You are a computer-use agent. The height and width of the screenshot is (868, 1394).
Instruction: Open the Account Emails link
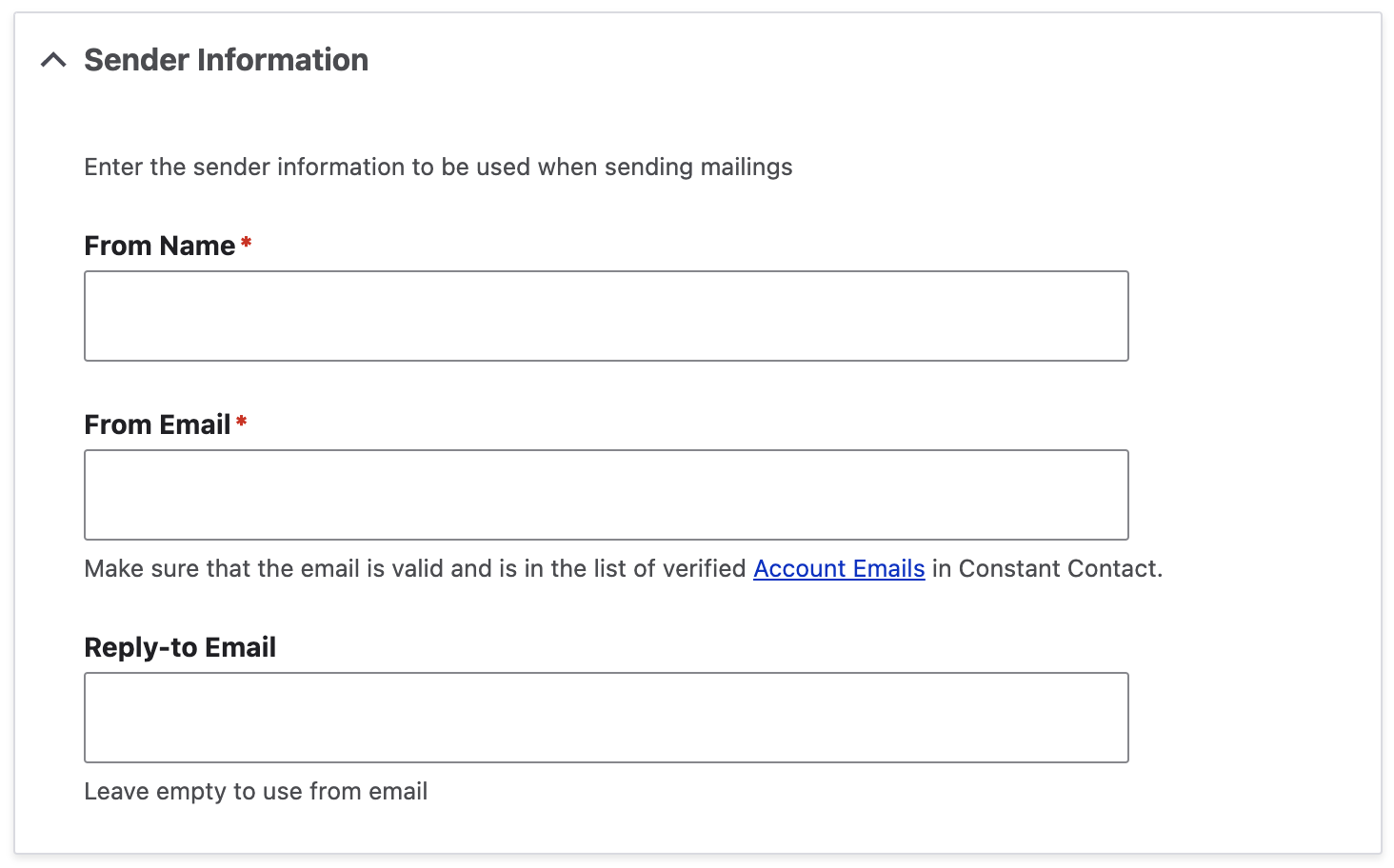tap(839, 569)
